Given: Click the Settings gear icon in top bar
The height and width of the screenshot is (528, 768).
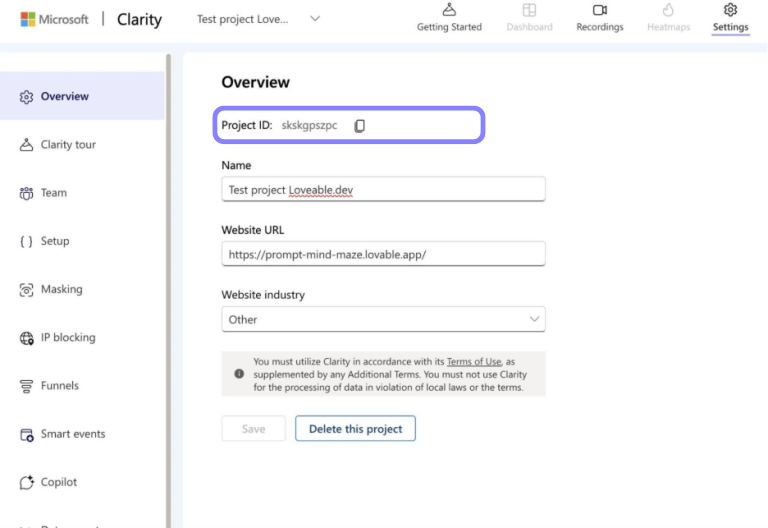Looking at the screenshot, I should 730,10.
